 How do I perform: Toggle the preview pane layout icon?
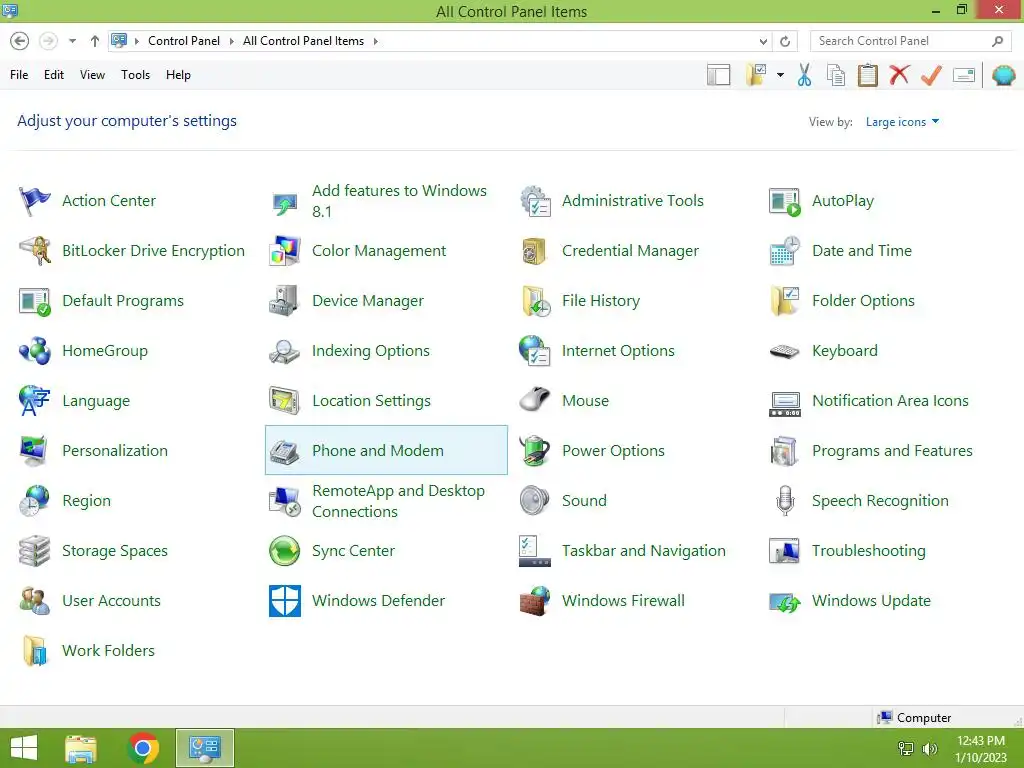tap(718, 75)
